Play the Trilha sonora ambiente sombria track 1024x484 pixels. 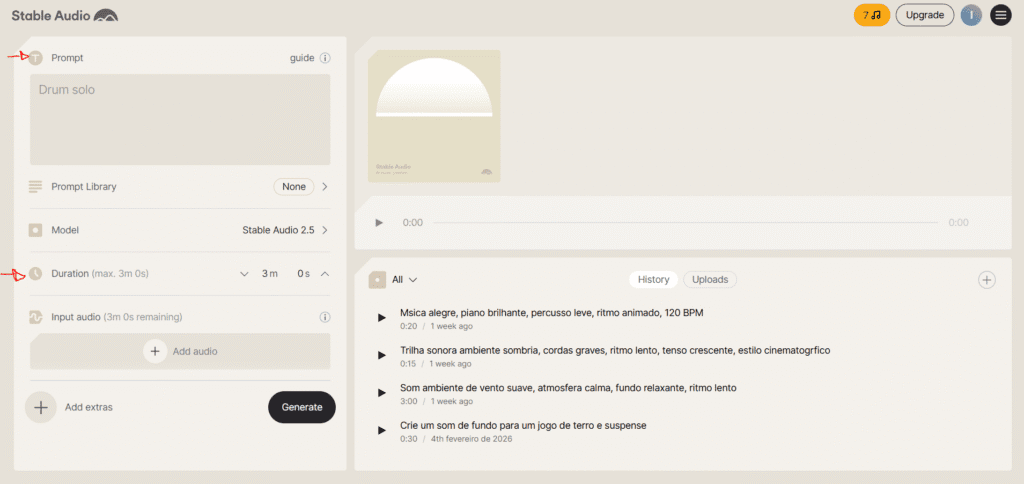point(382,356)
